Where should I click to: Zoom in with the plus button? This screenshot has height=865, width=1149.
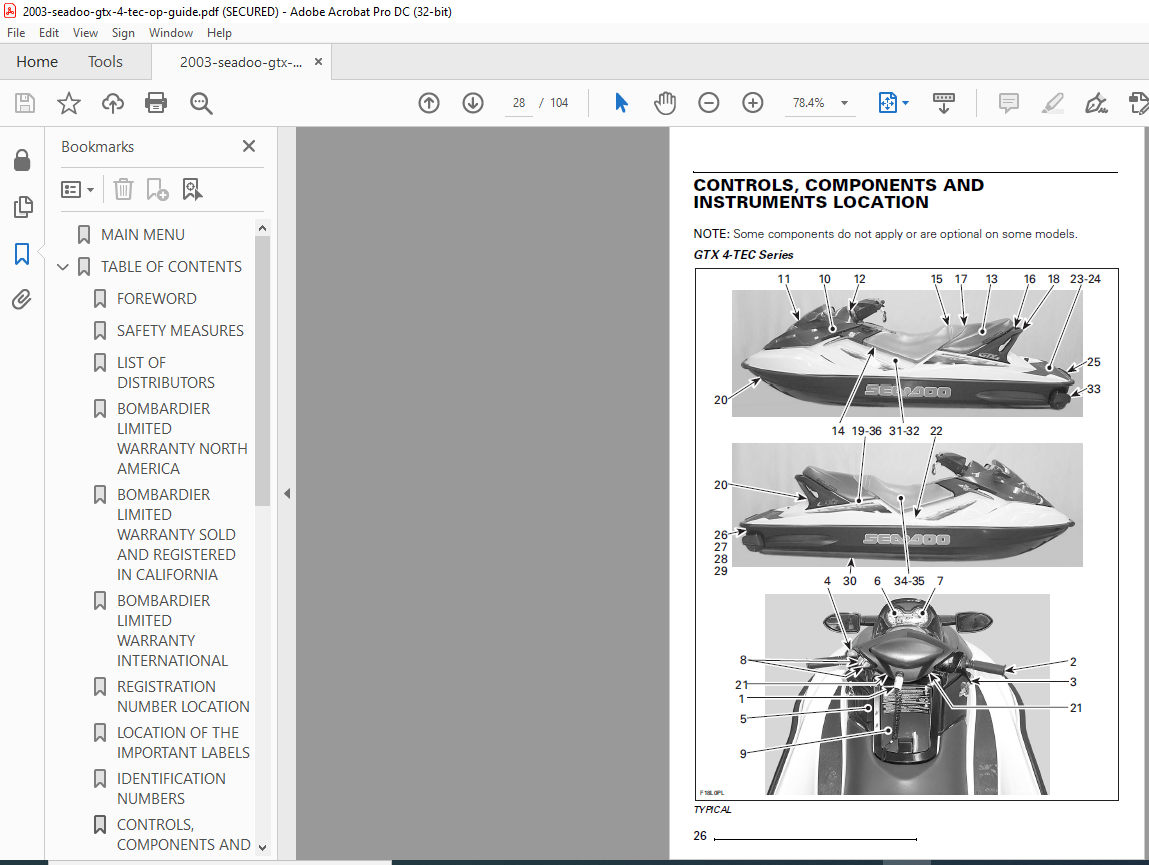753,103
